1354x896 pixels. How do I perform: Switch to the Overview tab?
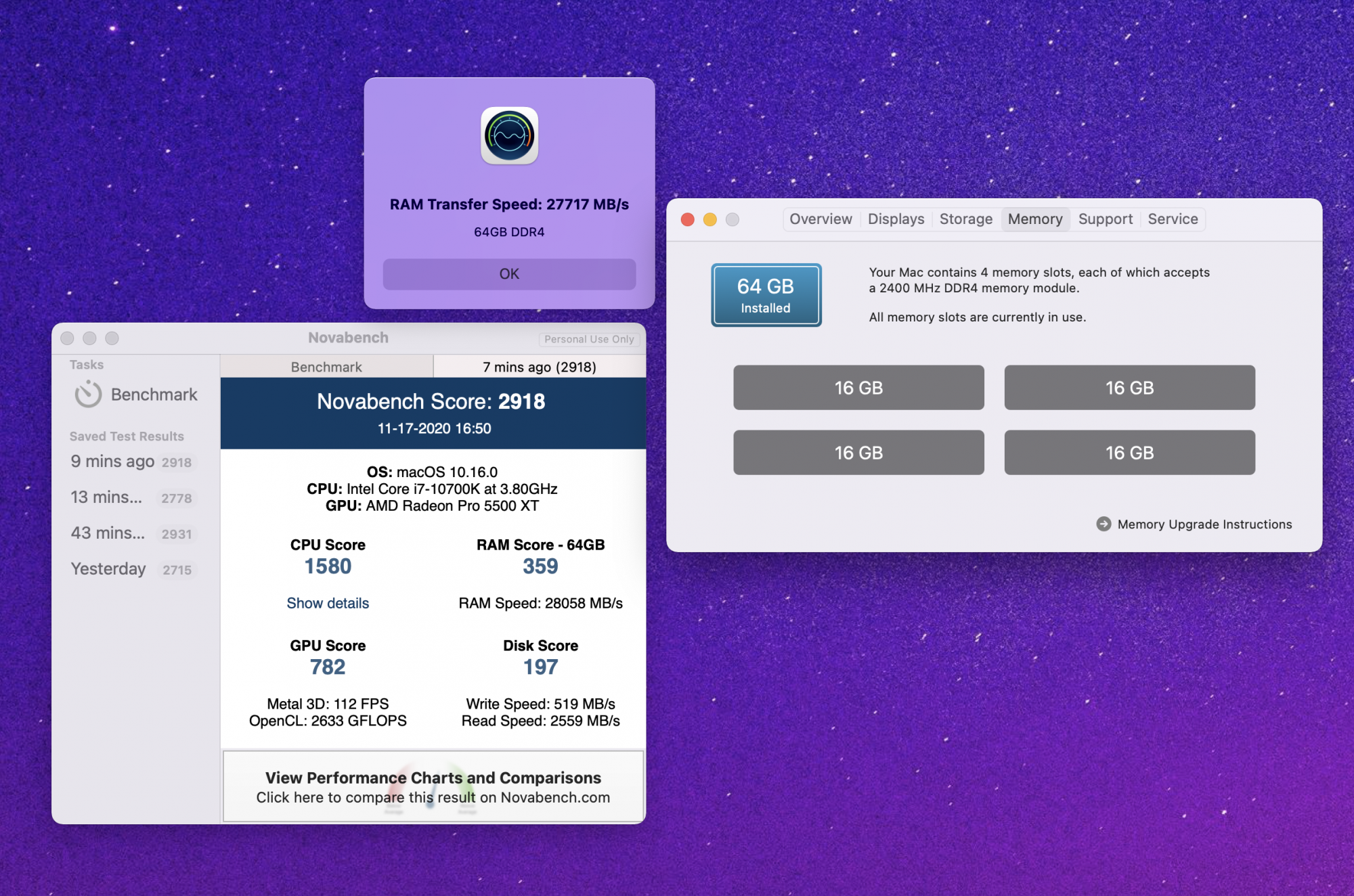point(821,219)
